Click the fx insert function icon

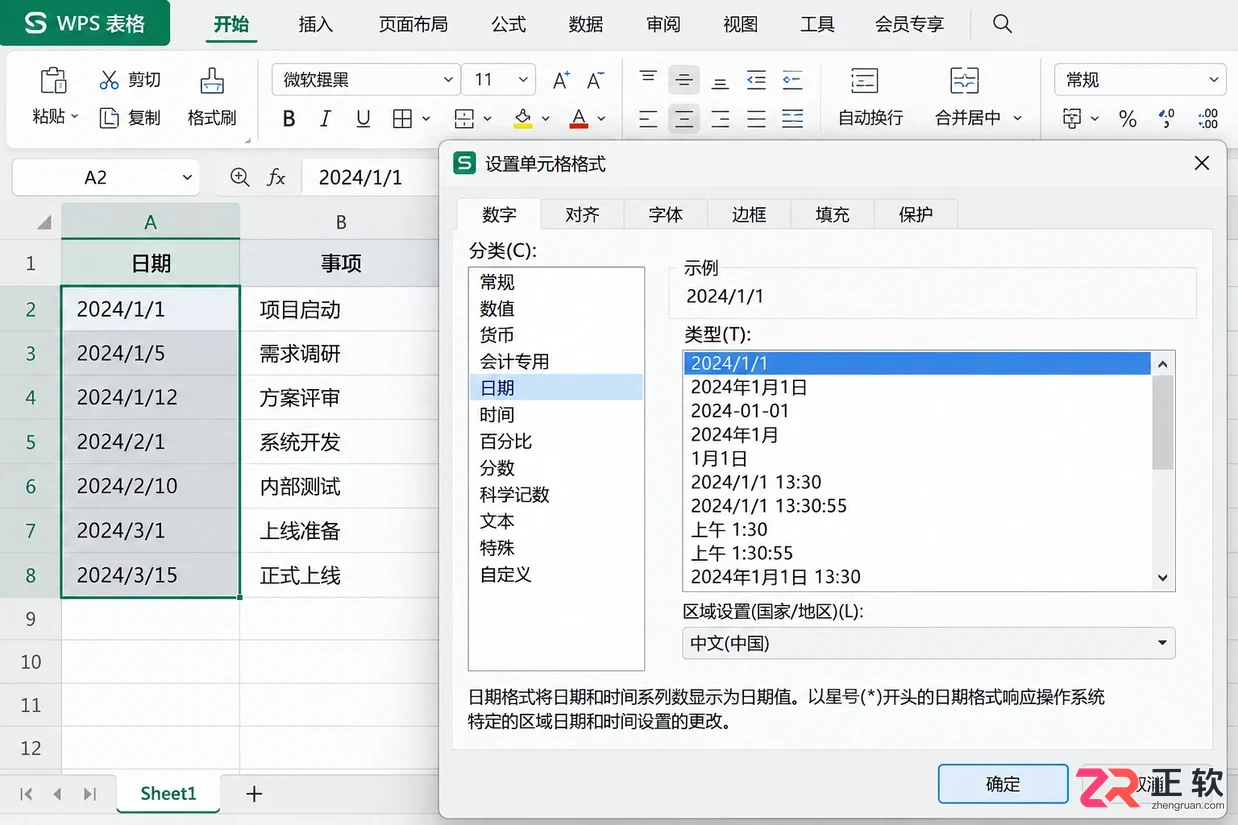277,178
